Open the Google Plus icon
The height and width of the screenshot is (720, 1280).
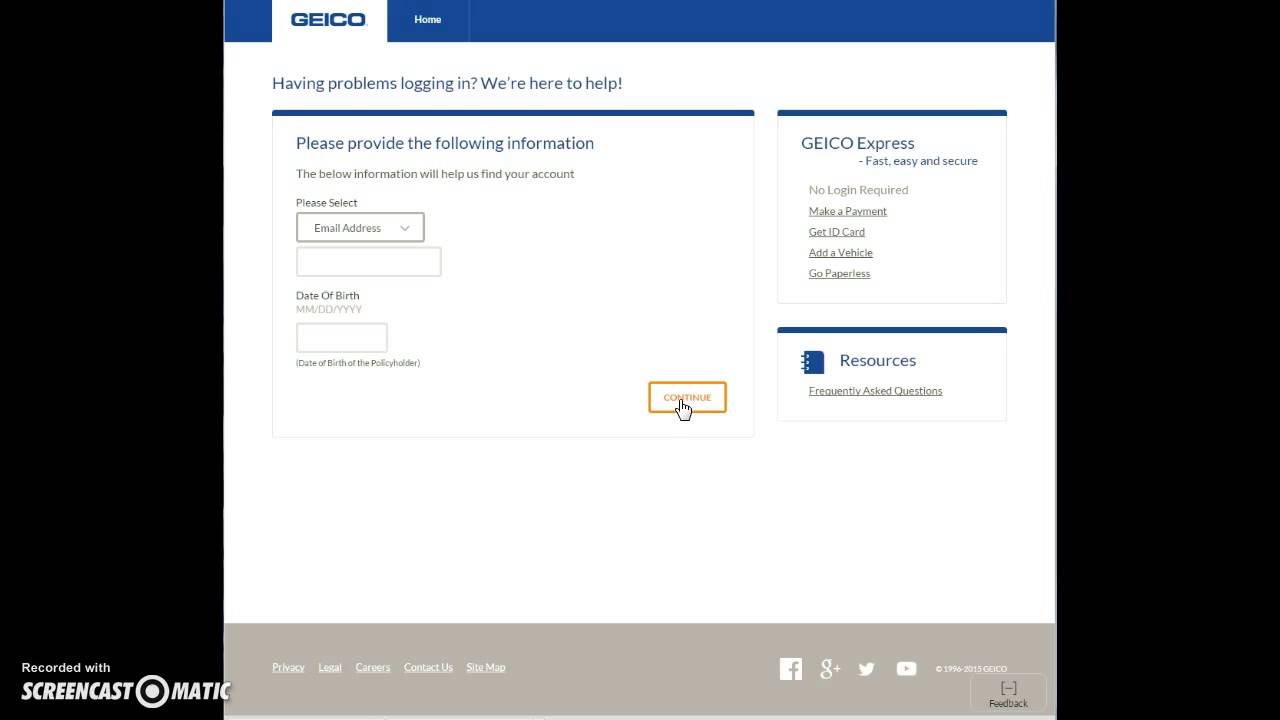pos(830,669)
